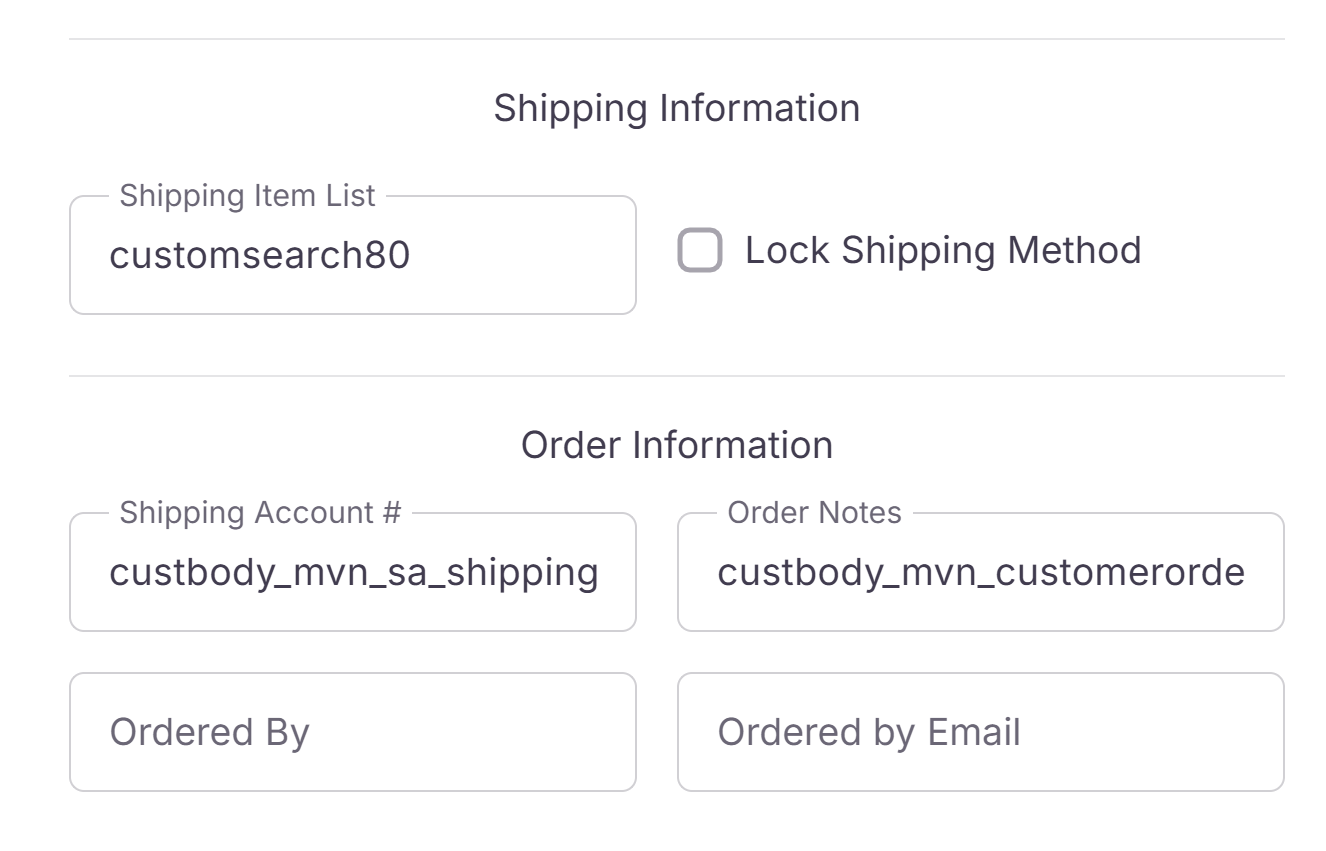1326x851 pixels.
Task: Enable the Lock Shipping Method checkbox
Action: tap(700, 250)
